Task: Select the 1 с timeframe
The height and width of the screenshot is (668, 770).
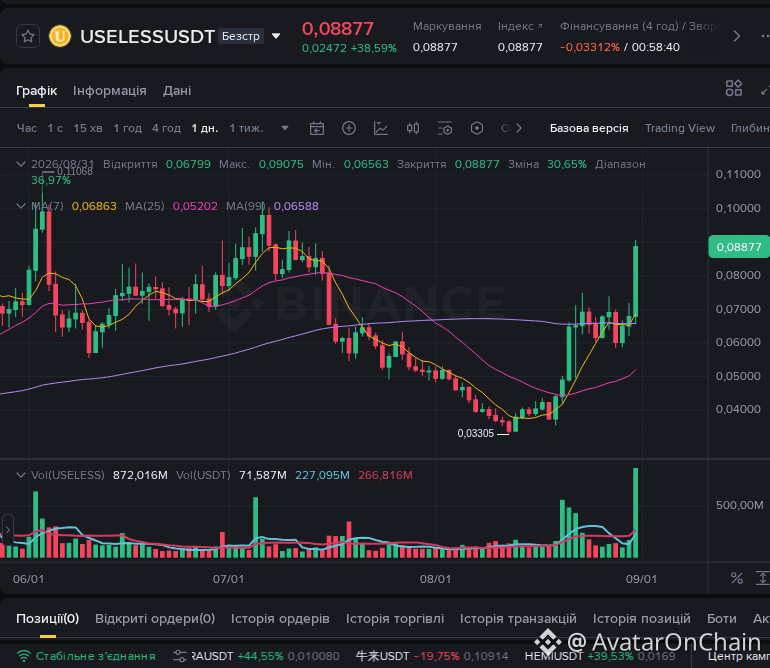Action: coord(55,128)
